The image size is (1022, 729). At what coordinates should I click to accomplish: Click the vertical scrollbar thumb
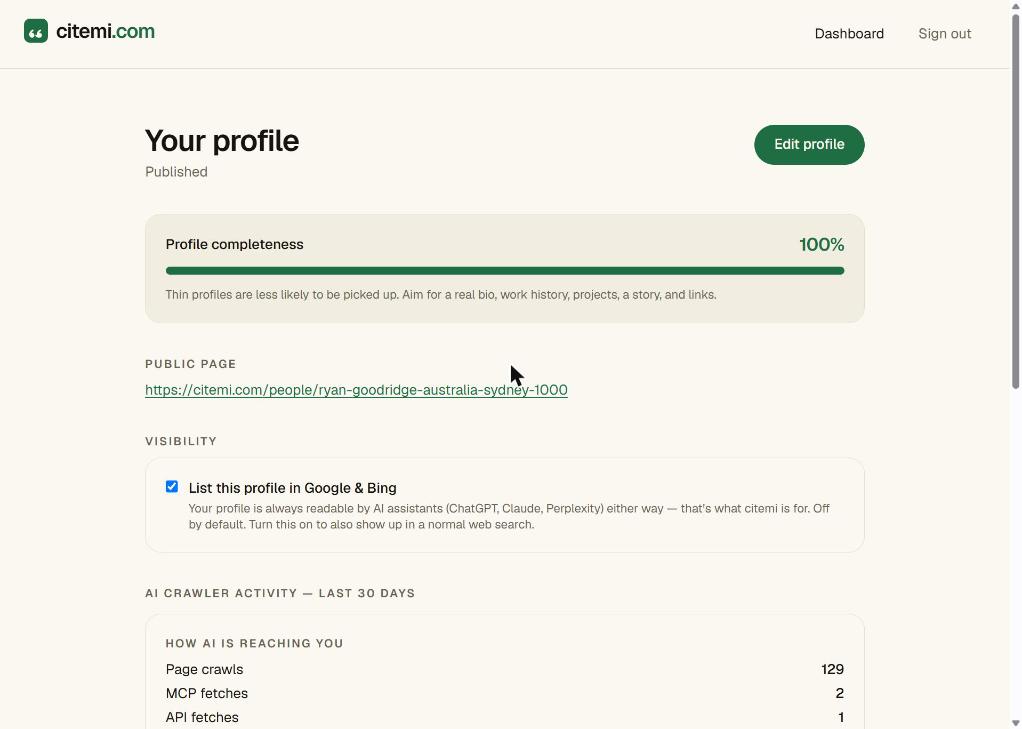(1015, 201)
